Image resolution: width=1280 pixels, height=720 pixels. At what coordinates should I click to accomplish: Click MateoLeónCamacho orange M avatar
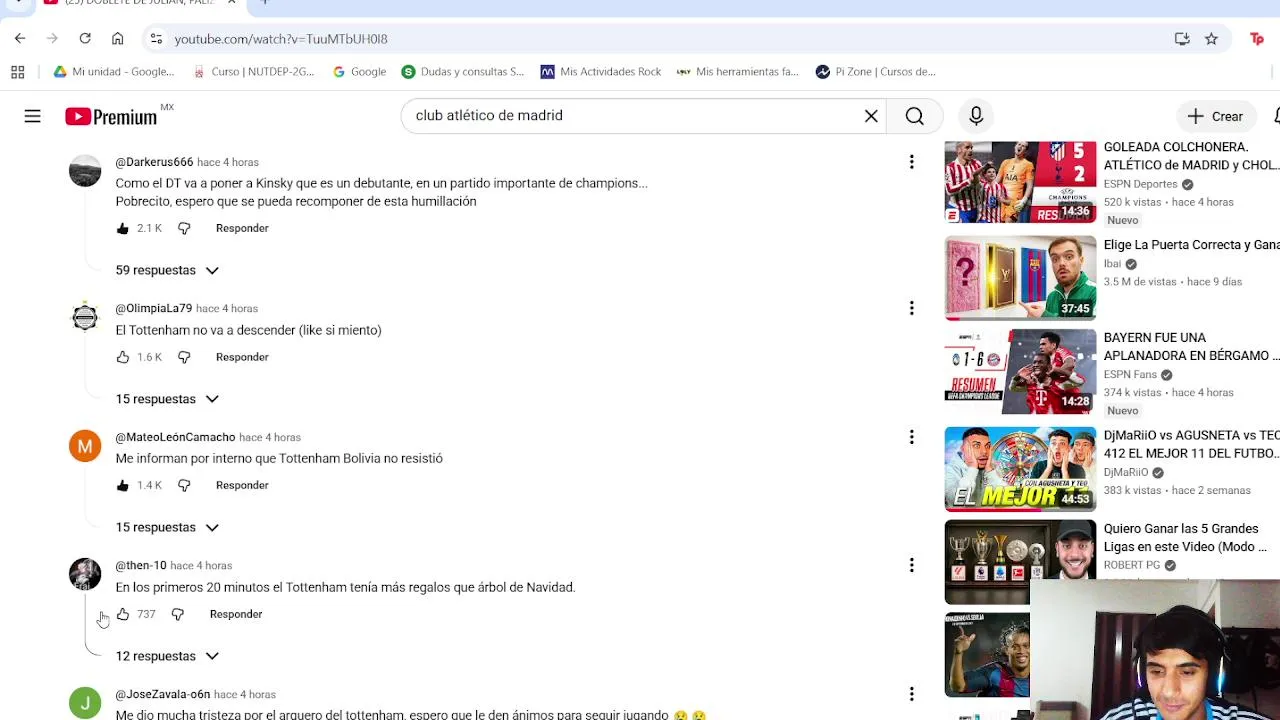85,446
